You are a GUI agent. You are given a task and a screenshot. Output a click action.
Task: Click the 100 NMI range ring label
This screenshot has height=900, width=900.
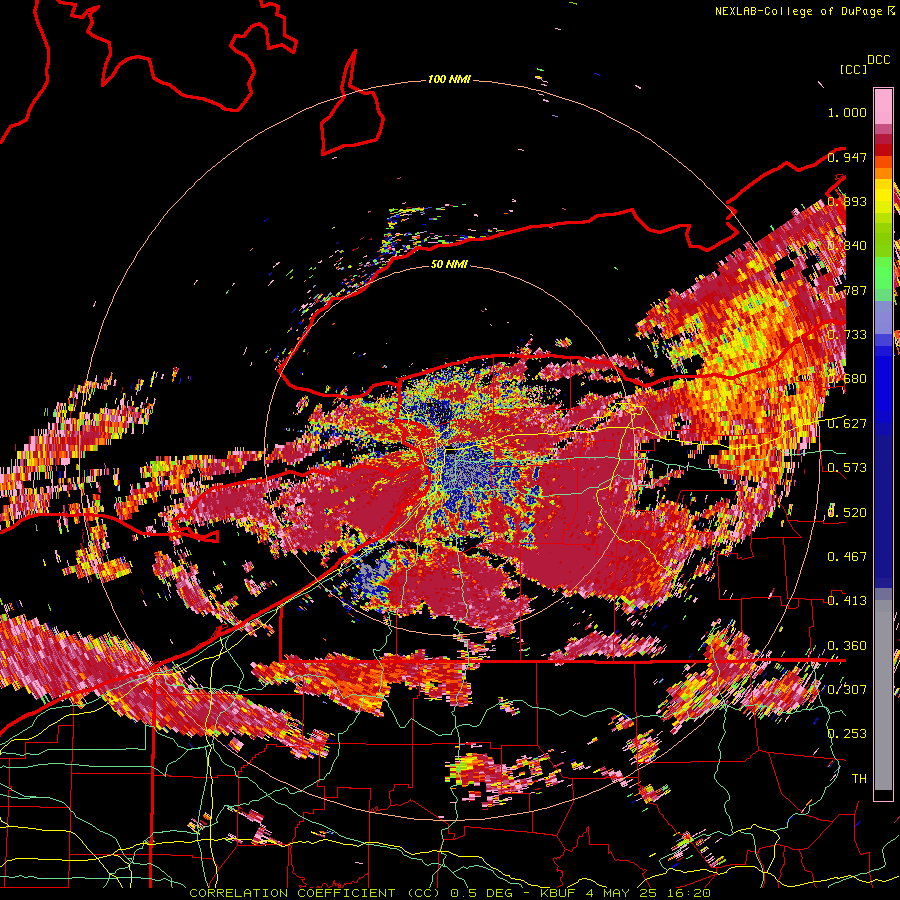pyautogui.click(x=449, y=79)
